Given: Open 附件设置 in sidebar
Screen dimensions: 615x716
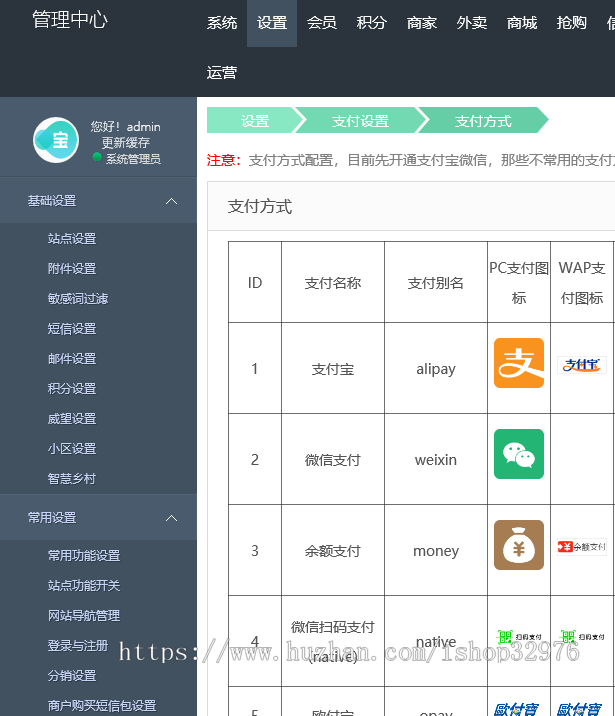Looking at the screenshot, I should pos(72,268).
